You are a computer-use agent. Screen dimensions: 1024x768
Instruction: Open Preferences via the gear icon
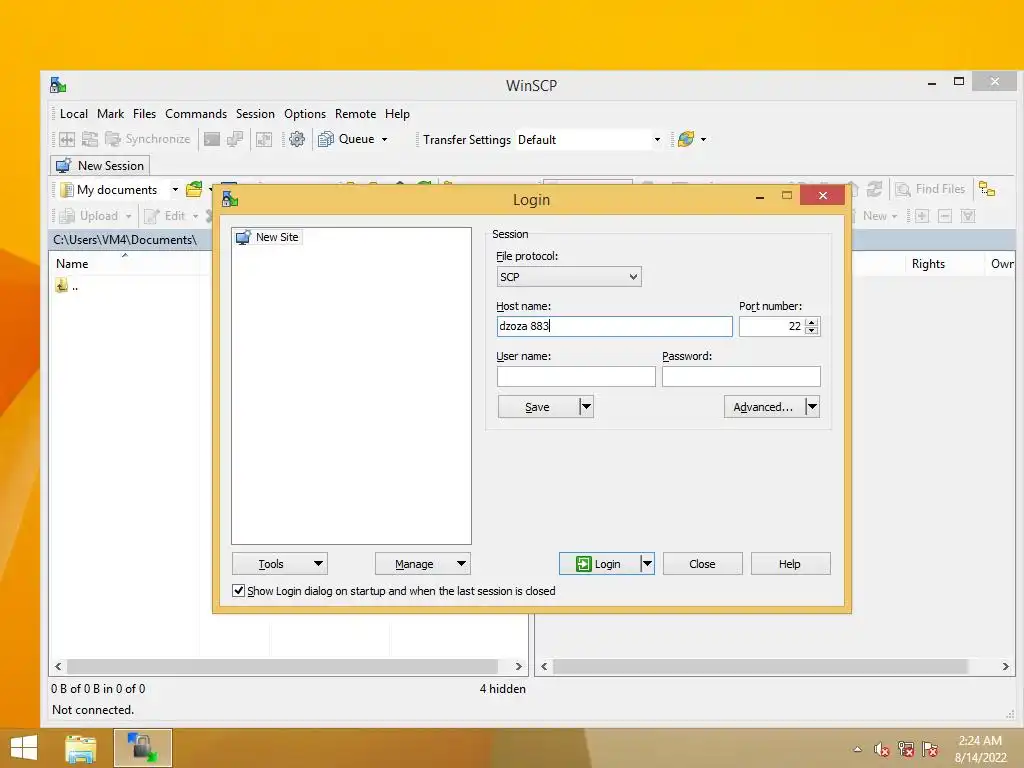(296, 139)
